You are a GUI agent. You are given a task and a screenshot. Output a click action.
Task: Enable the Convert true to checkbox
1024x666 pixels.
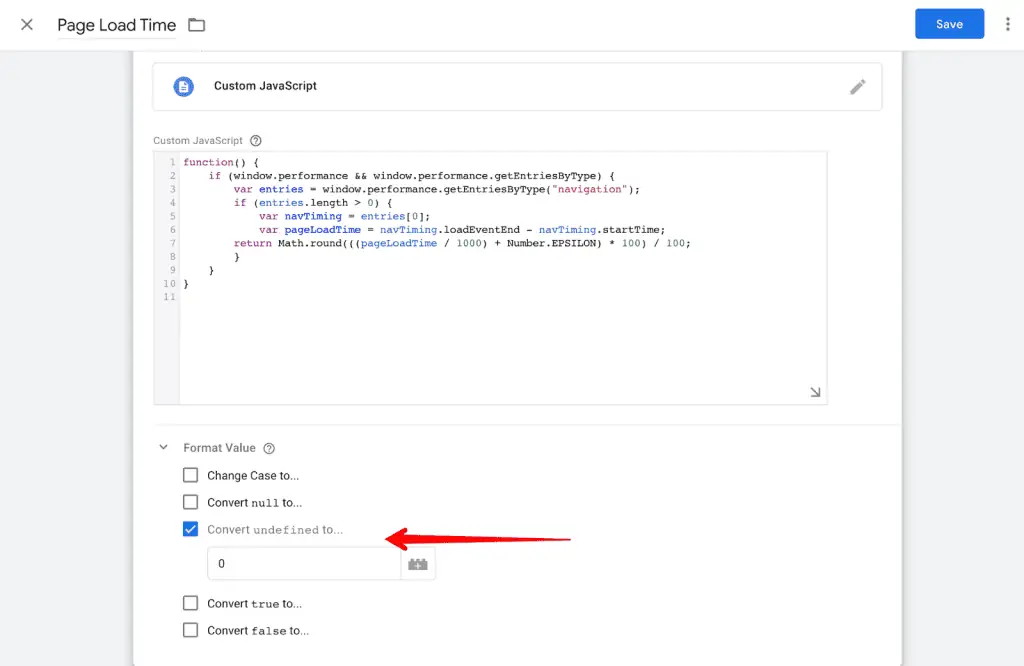coord(191,604)
